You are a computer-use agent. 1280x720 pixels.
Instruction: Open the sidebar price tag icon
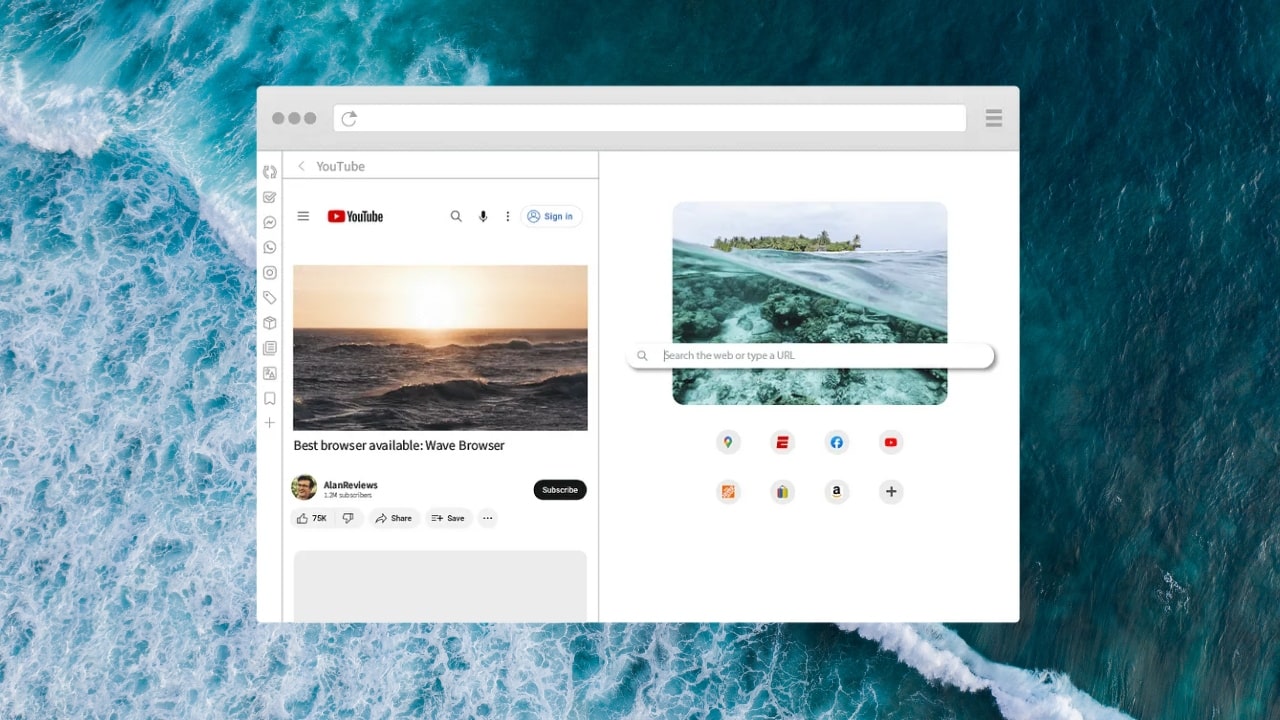(270, 297)
